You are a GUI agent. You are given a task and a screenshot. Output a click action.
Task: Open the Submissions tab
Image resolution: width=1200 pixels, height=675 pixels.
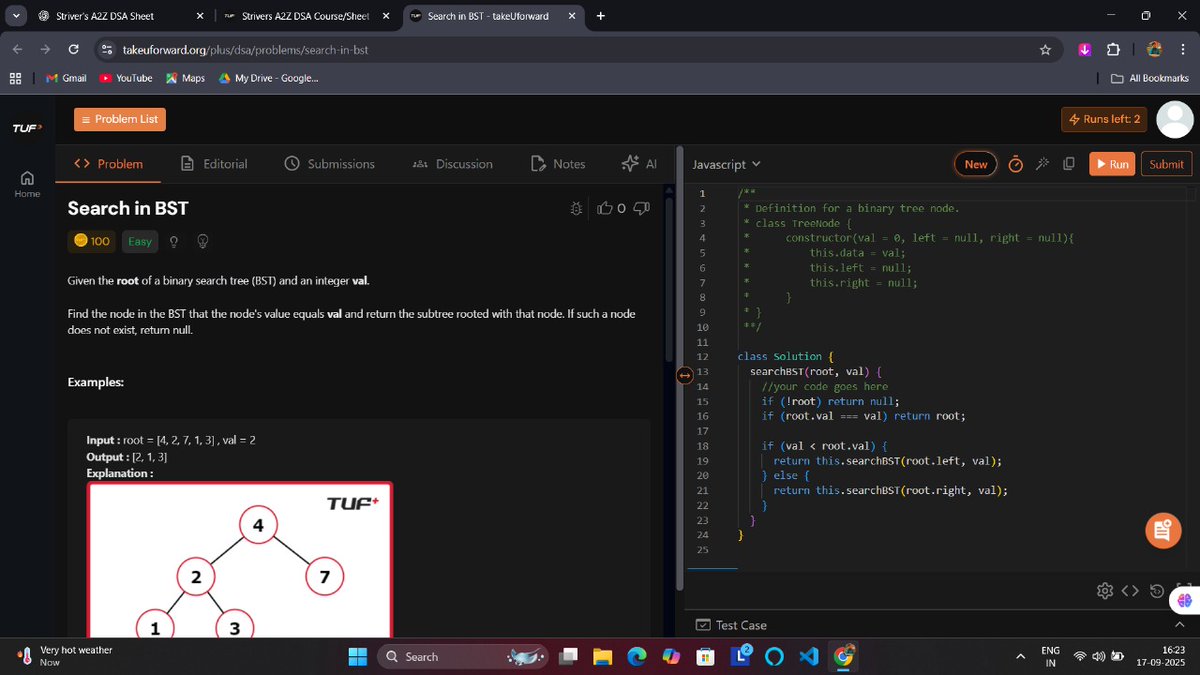coord(329,164)
